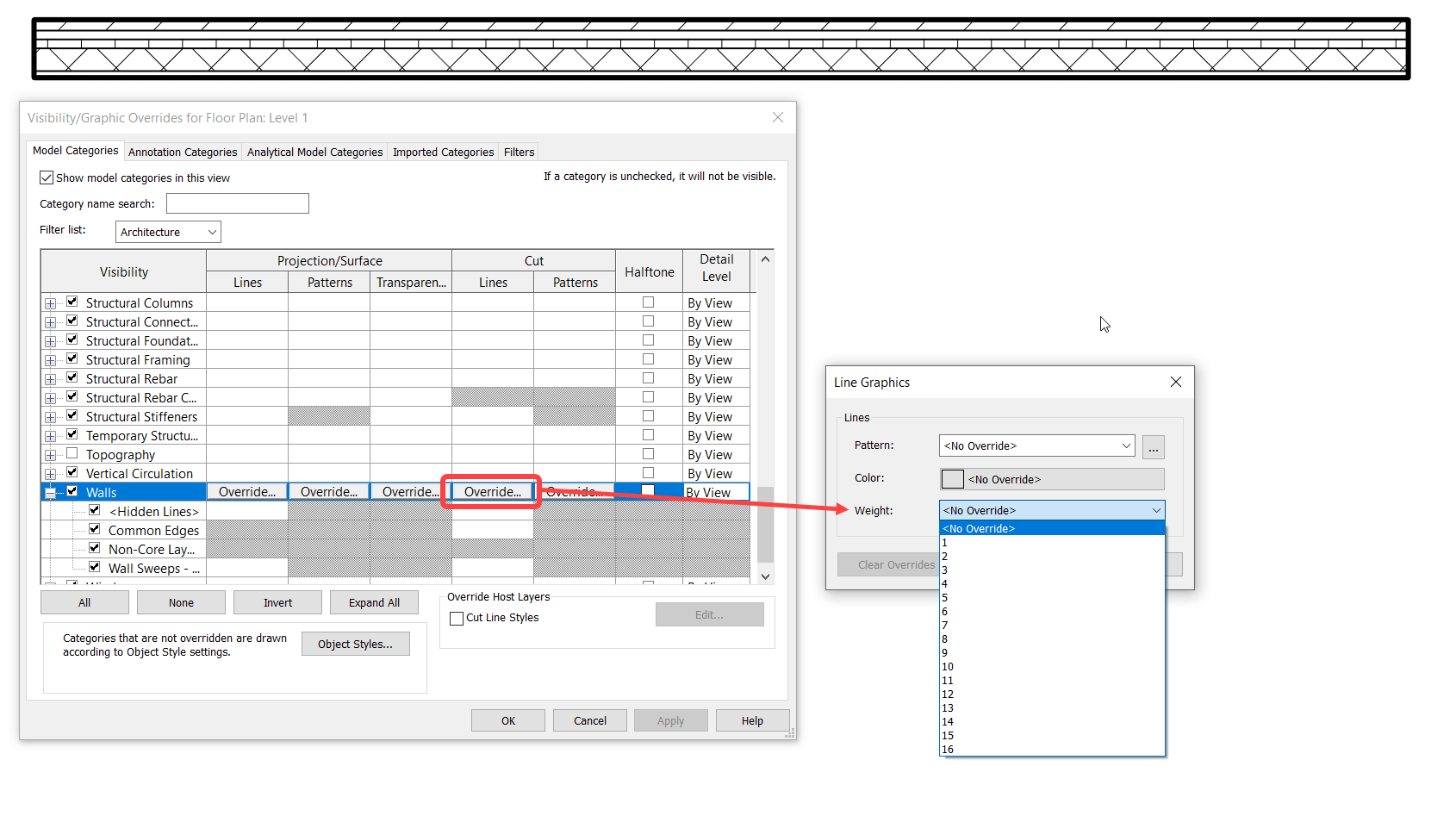Viewport: 1456px width, 816px height.
Task: Collapse the Walls category tree
Action: 50,490
